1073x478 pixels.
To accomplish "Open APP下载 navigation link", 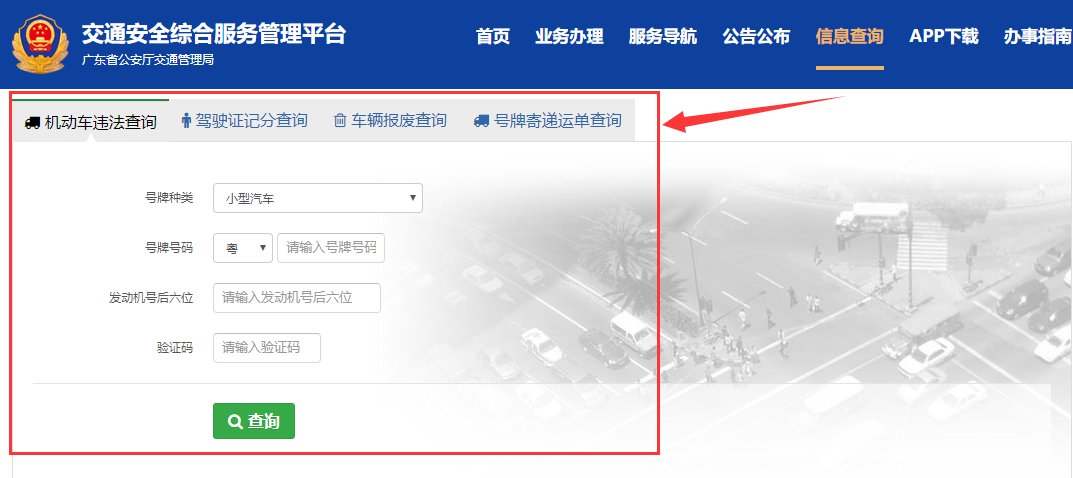I will 944,36.
